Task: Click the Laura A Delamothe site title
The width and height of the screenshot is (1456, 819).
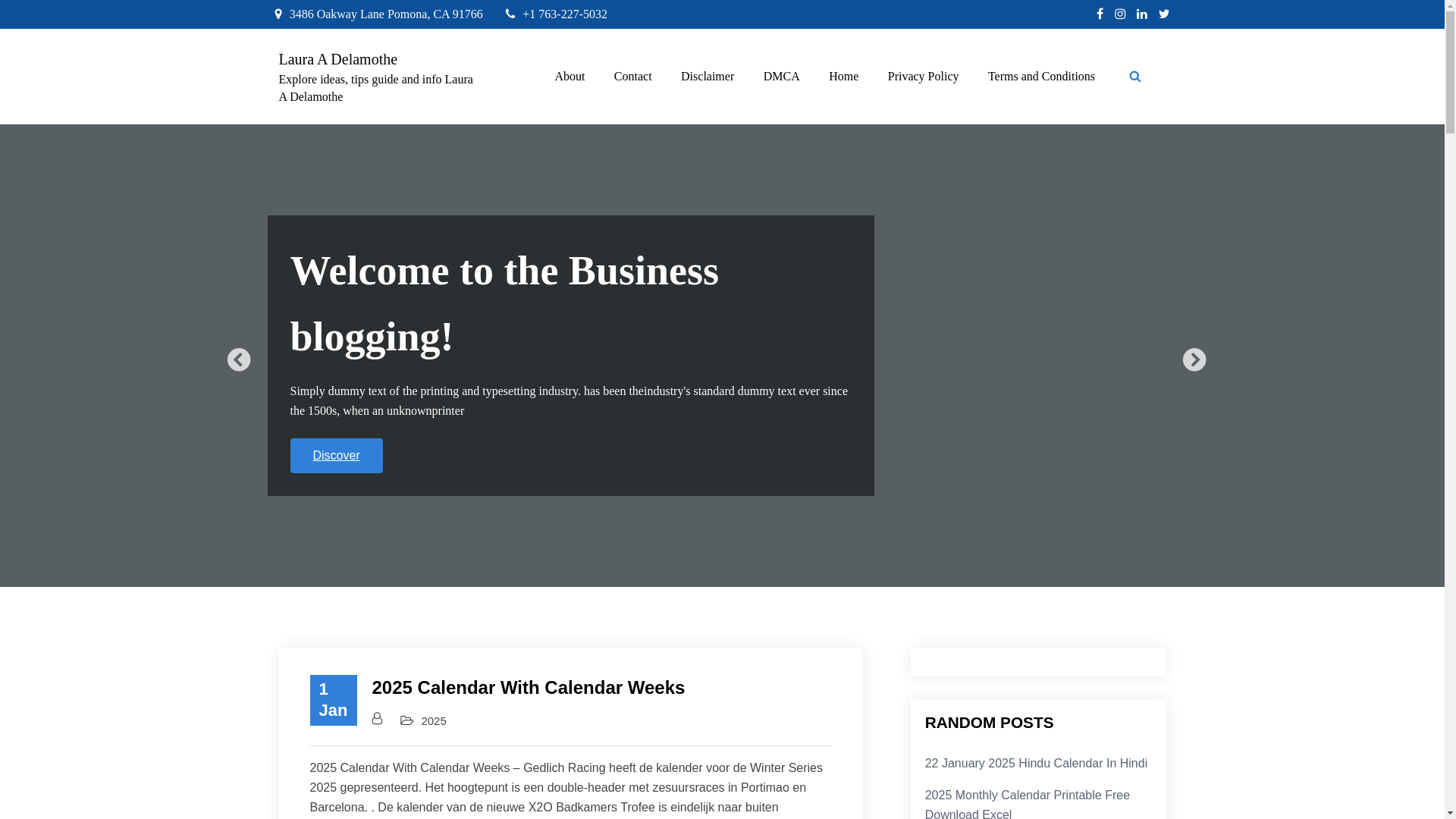Action: pyautogui.click(x=338, y=59)
